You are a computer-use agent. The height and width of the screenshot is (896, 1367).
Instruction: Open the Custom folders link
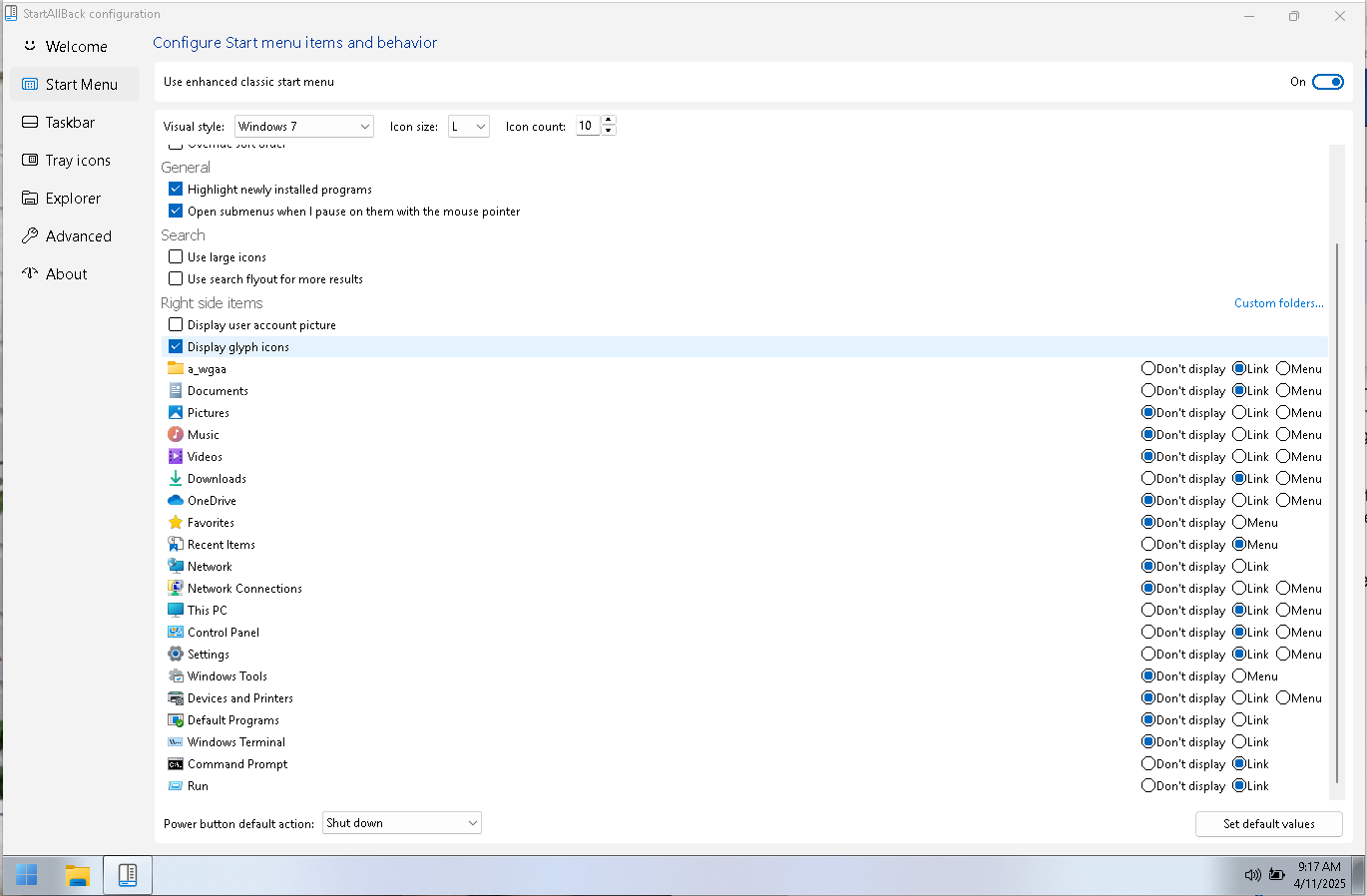(1279, 302)
